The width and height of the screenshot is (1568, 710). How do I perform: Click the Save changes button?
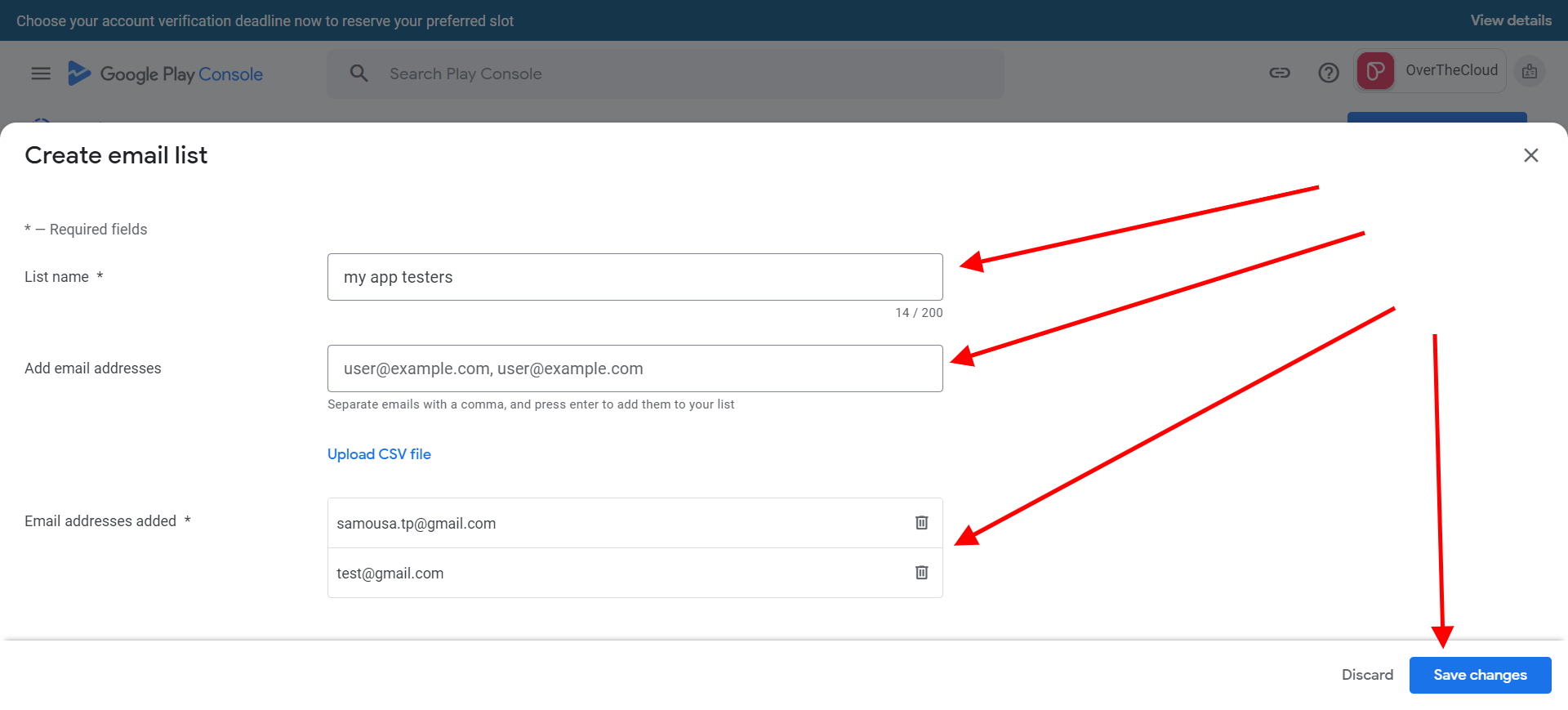coord(1479,675)
